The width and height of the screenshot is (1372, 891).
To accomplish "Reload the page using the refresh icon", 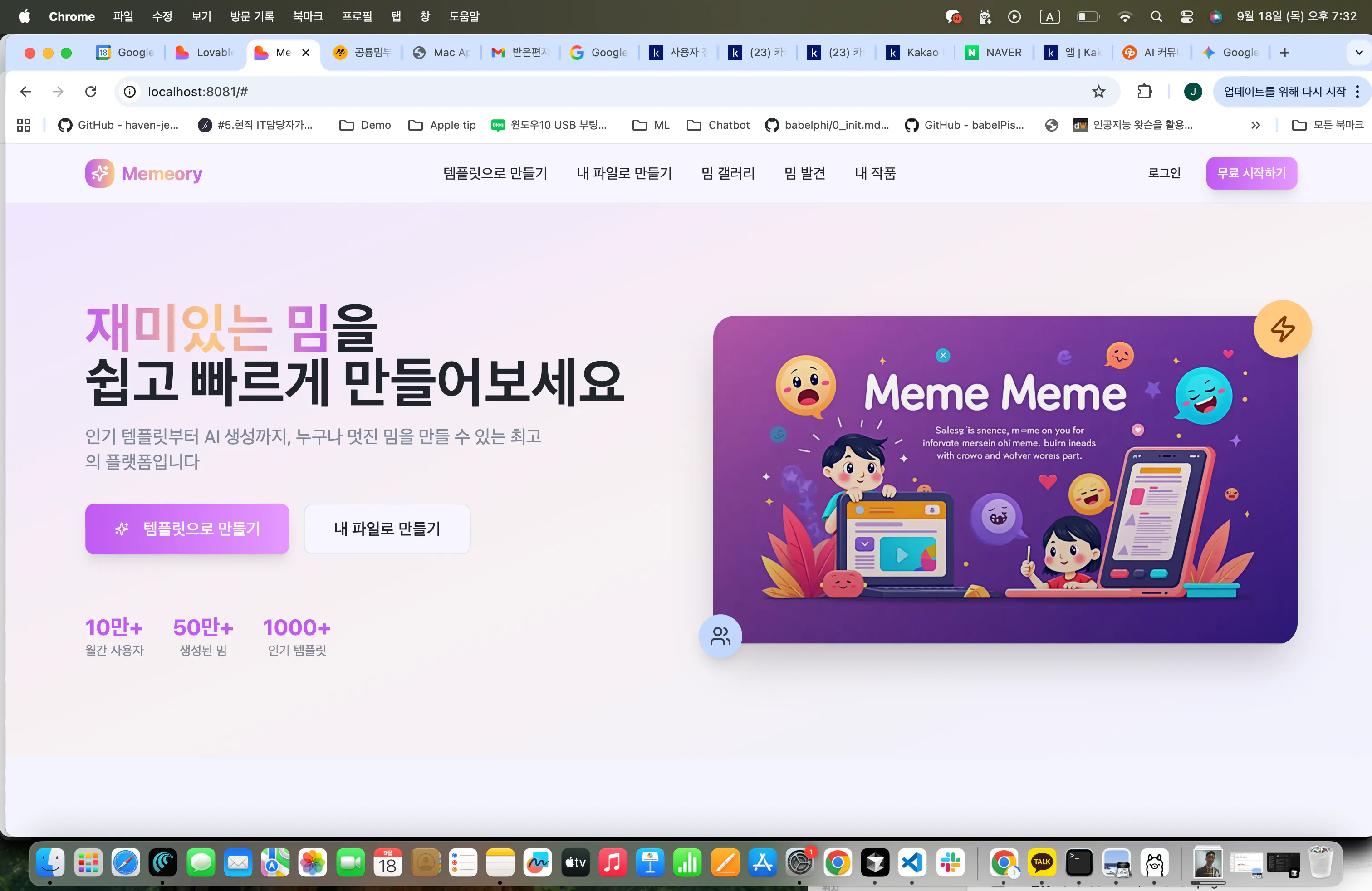I will pyautogui.click(x=90, y=92).
